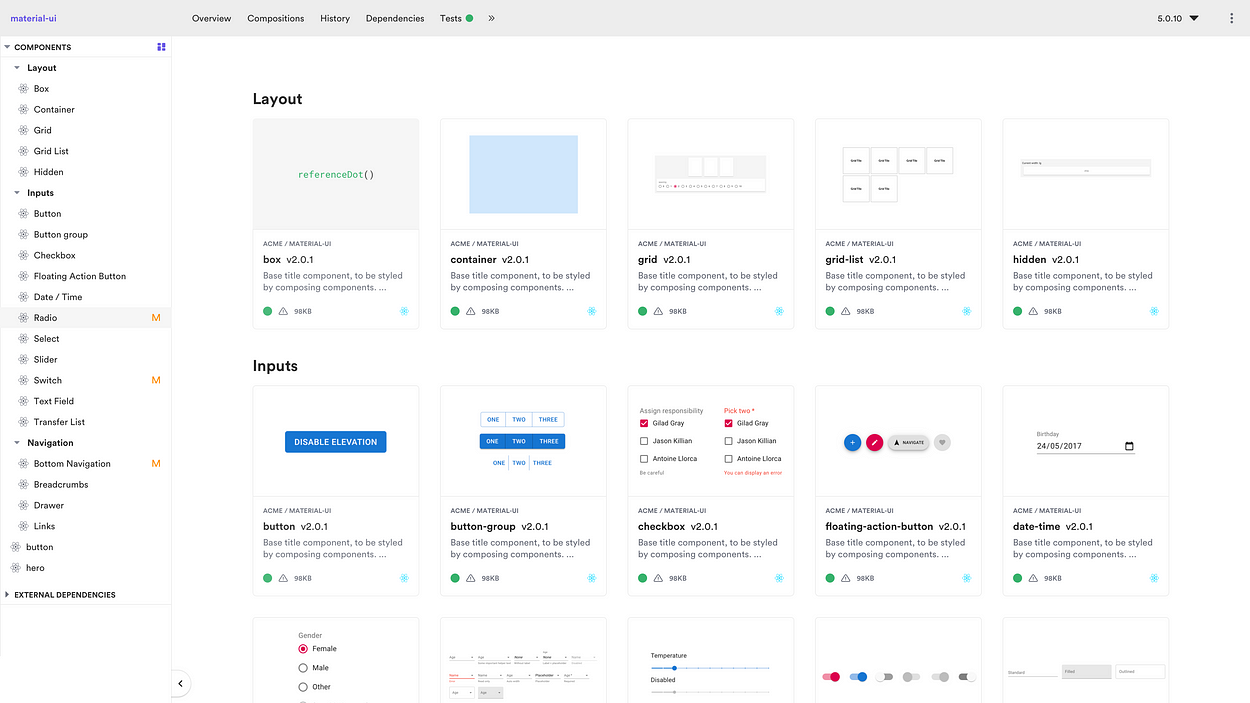This screenshot has width=1250, height=703.
Task: Click the React env icon on checkbox card
Action: 779,578
